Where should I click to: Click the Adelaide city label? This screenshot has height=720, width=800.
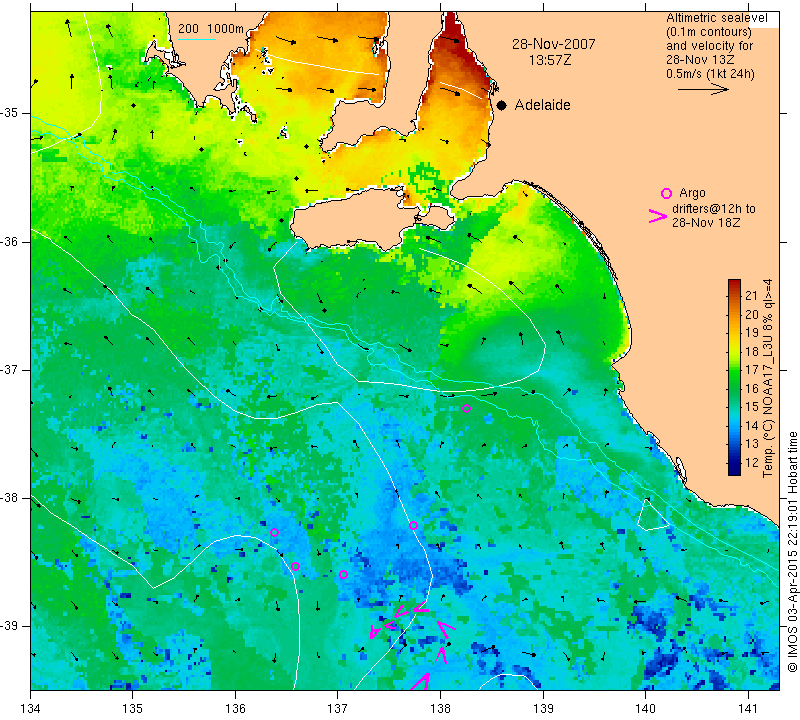[542, 105]
